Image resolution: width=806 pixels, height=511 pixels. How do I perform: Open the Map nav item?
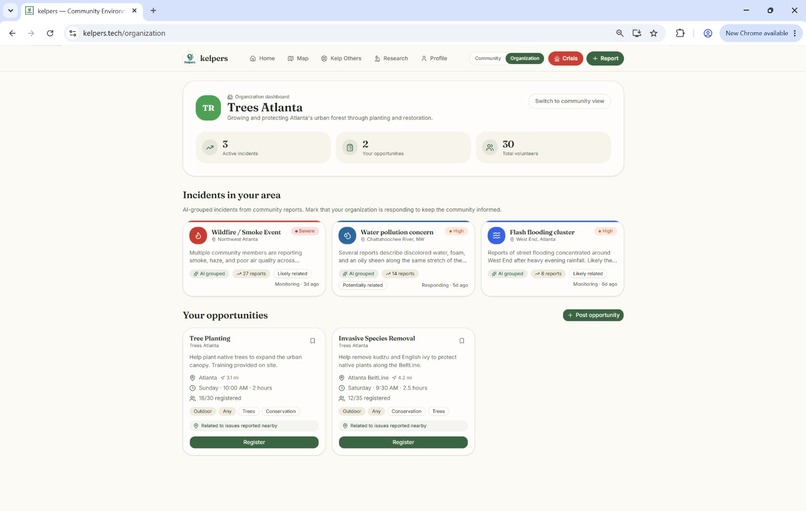click(298, 59)
